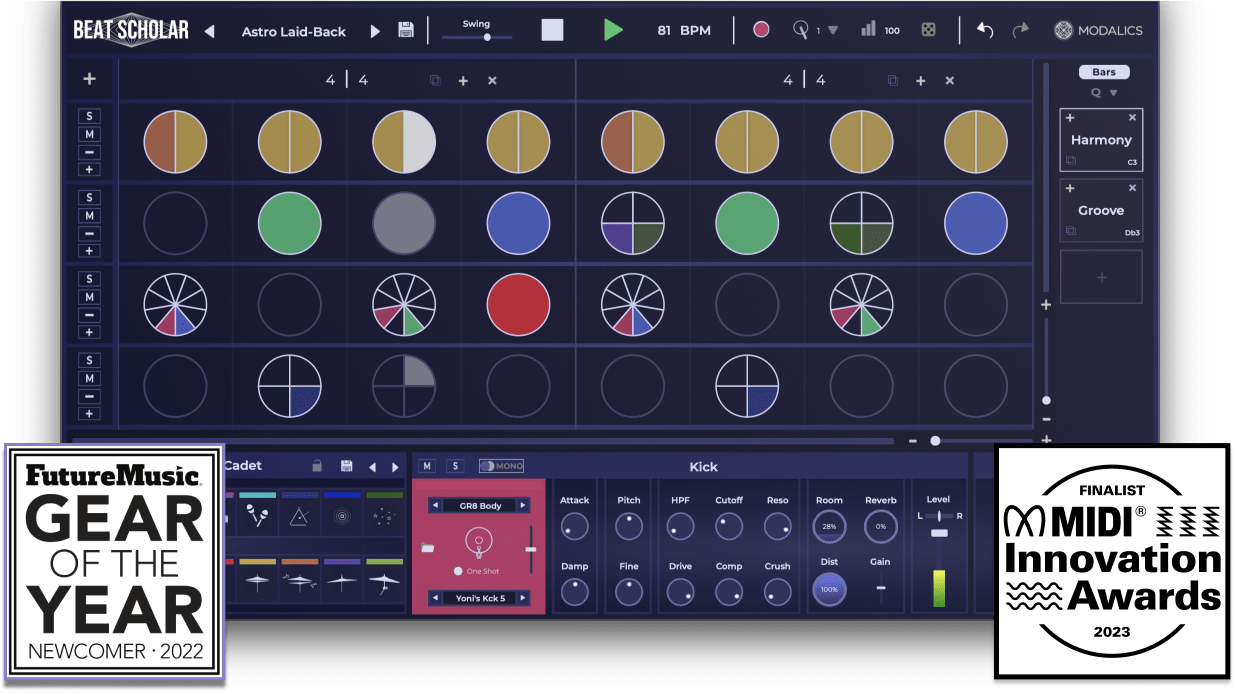The width and height of the screenshot is (1235, 694).
Task: Expand the metronome count dropdown arrow
Action: [x=833, y=31]
